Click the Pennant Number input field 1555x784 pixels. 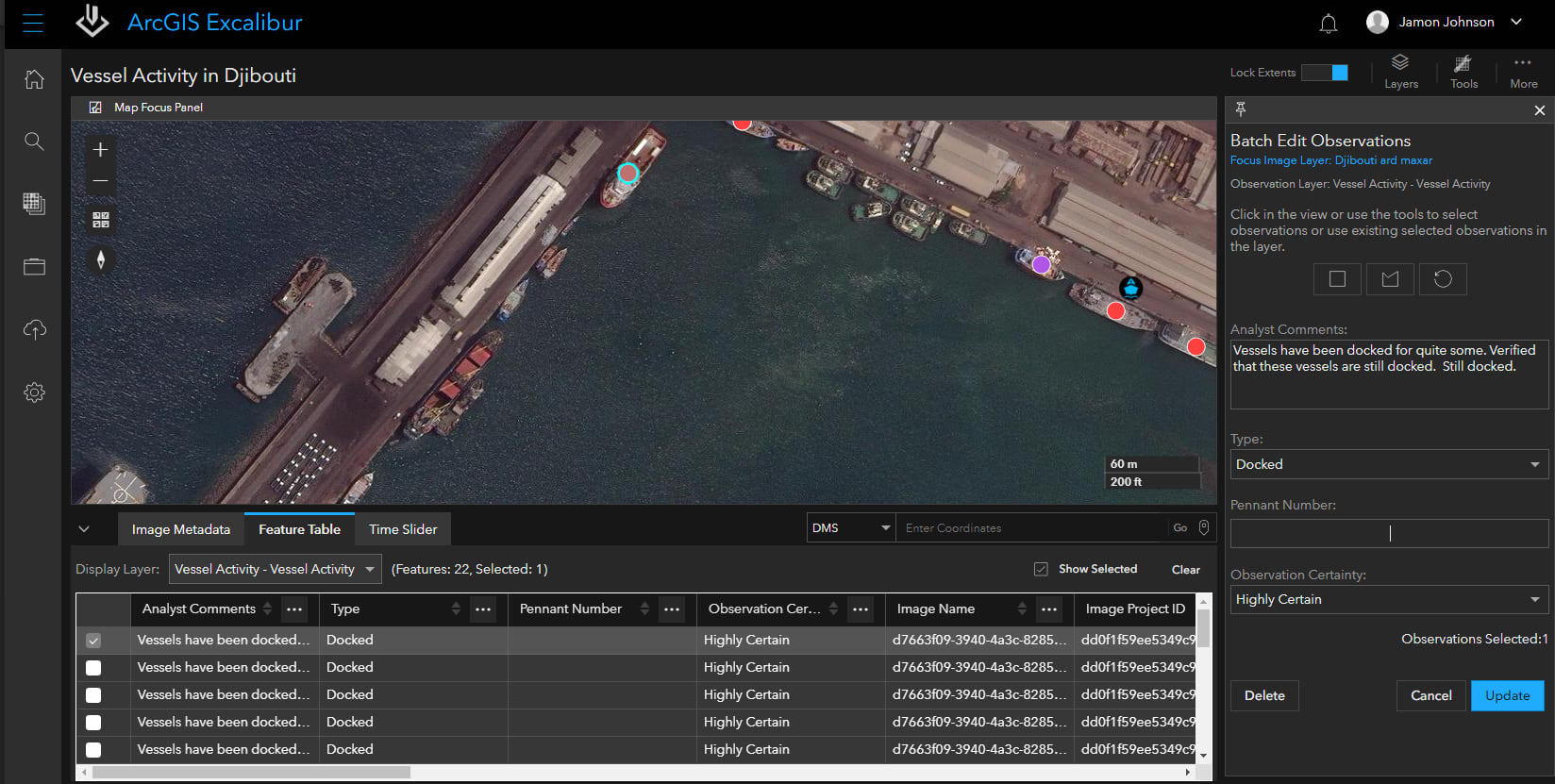click(1388, 533)
